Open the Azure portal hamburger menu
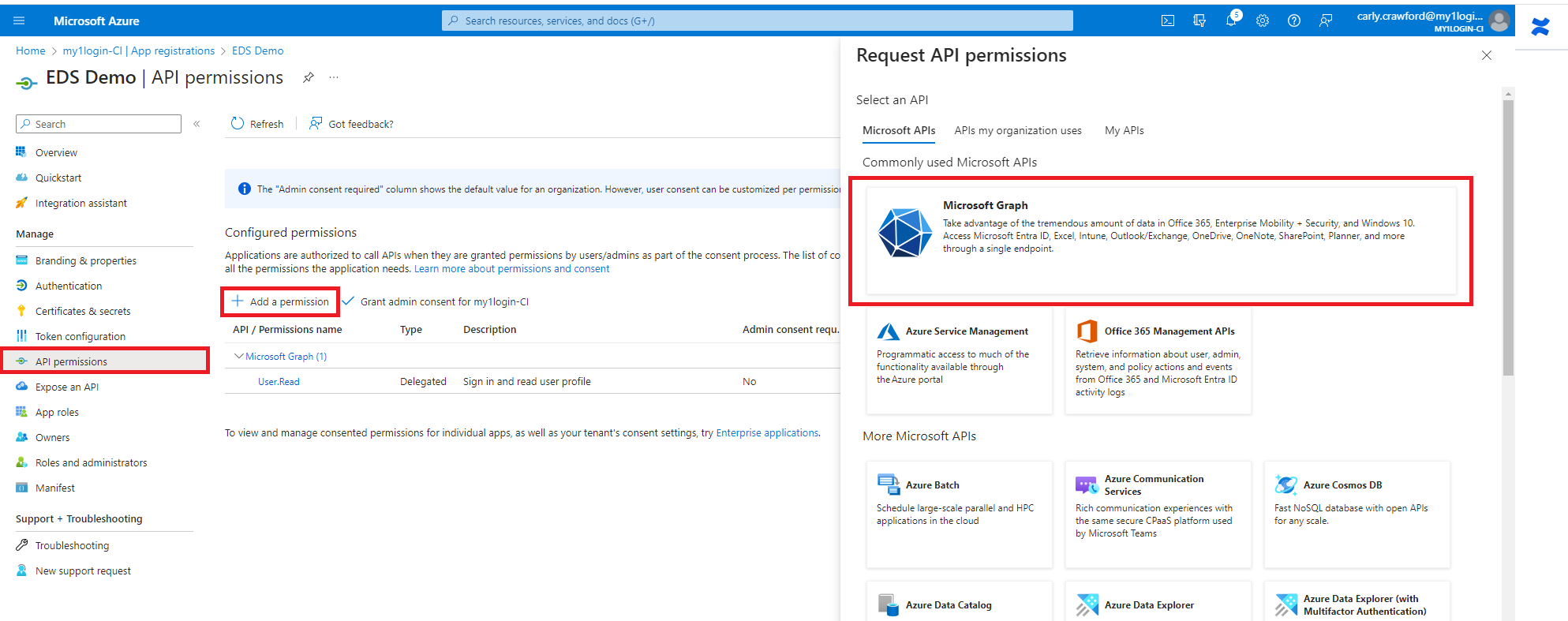The width and height of the screenshot is (1568, 621). coord(19,21)
